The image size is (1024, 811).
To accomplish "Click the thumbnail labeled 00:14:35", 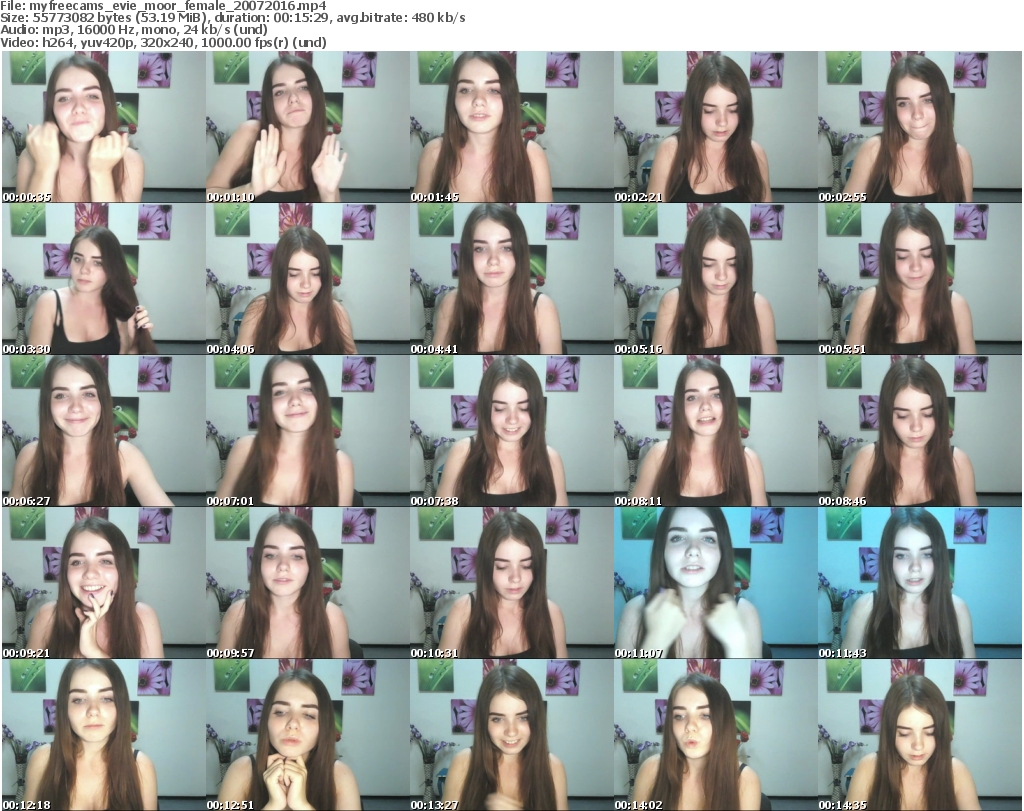I will click(920, 735).
